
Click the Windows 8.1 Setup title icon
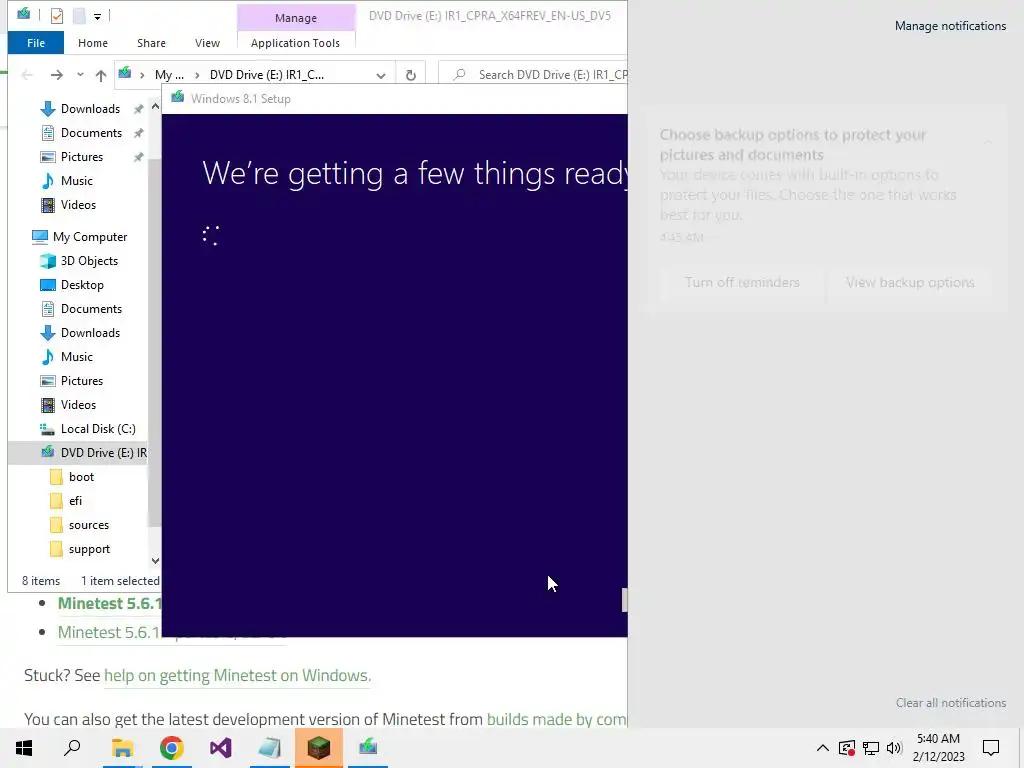click(178, 98)
